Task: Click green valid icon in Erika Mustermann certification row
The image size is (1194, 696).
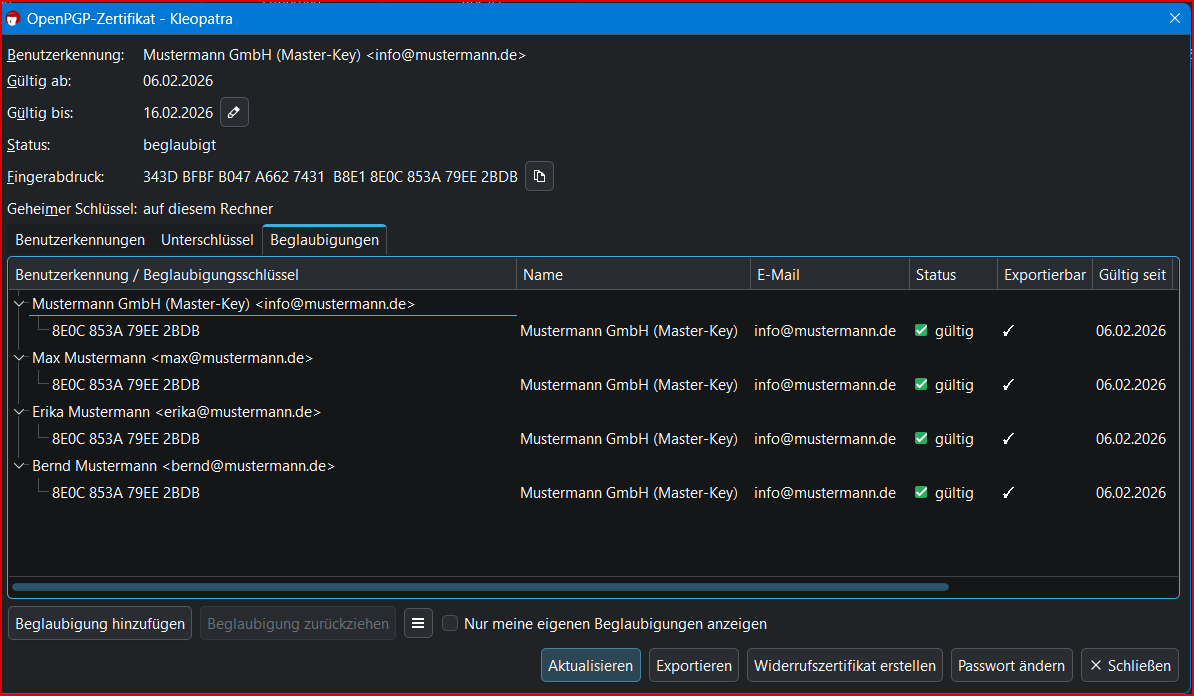Action: tap(921, 439)
